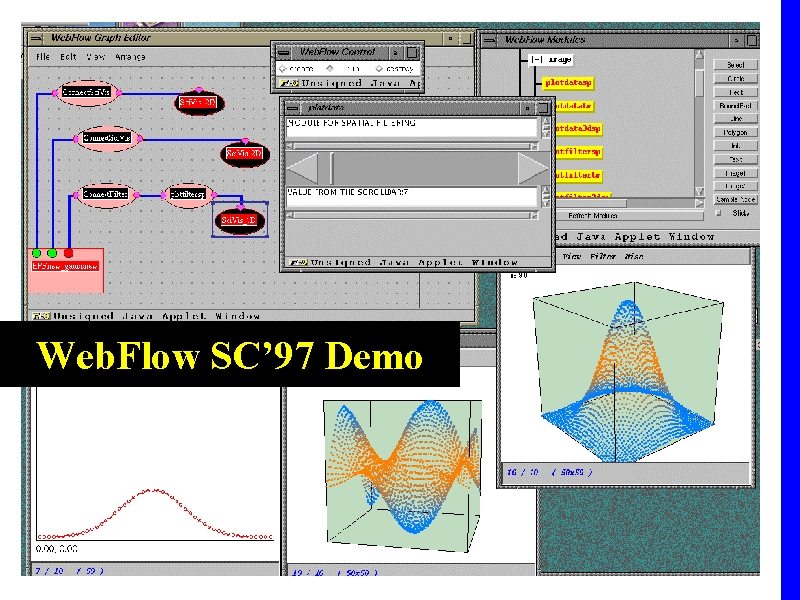Click the Select tool button
The image size is (800, 600).
(735, 65)
